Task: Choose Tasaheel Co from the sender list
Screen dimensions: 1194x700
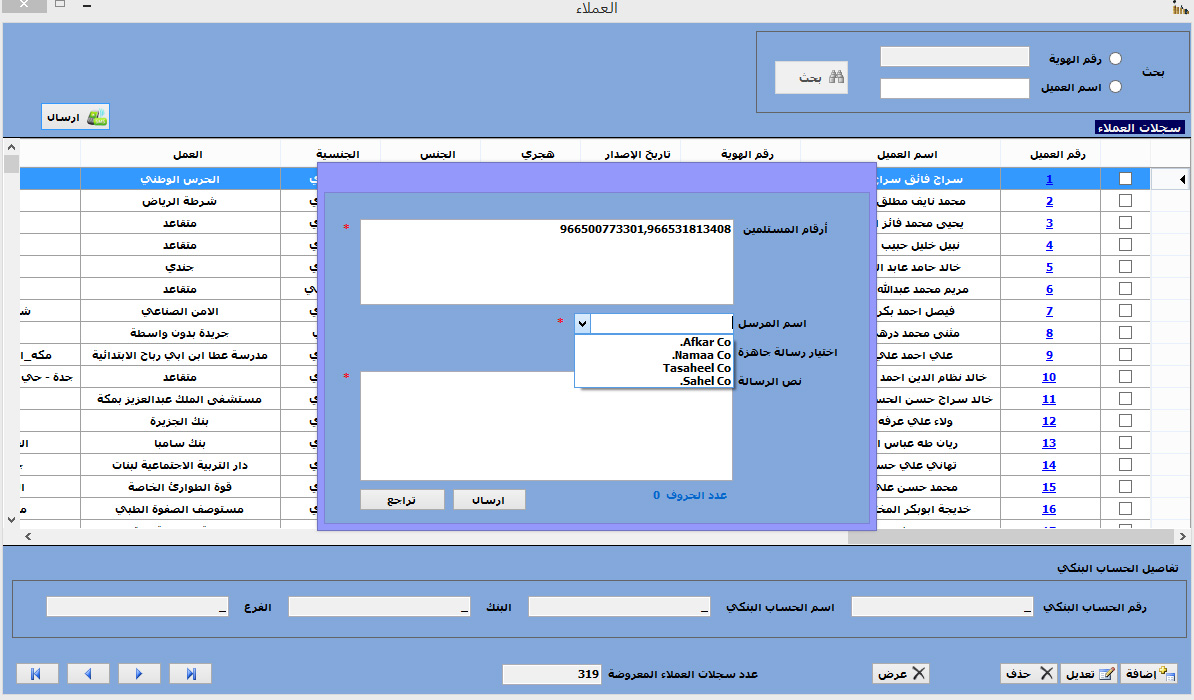Action: pyautogui.click(x=696, y=368)
